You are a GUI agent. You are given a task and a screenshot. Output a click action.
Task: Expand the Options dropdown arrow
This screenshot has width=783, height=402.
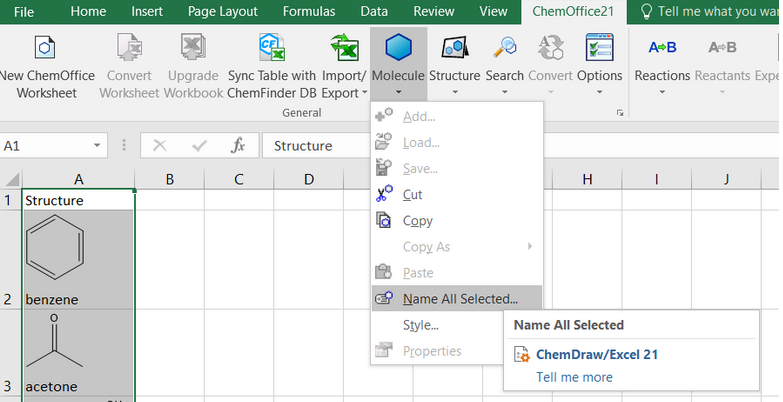tap(600, 92)
